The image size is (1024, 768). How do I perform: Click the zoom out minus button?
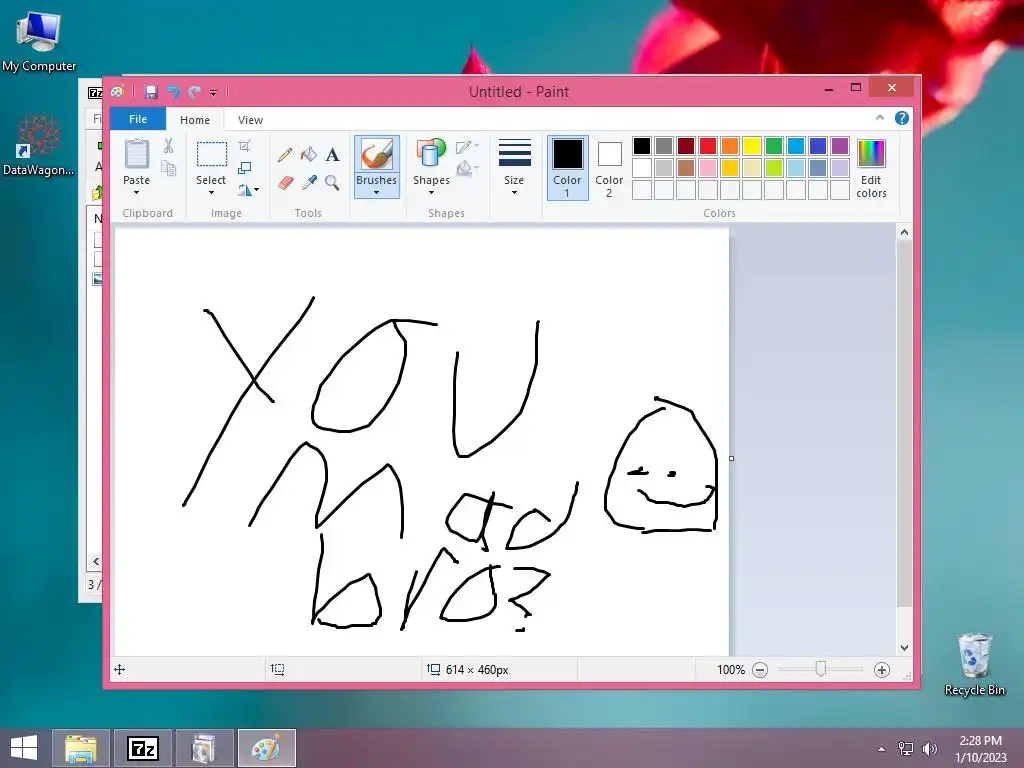760,670
